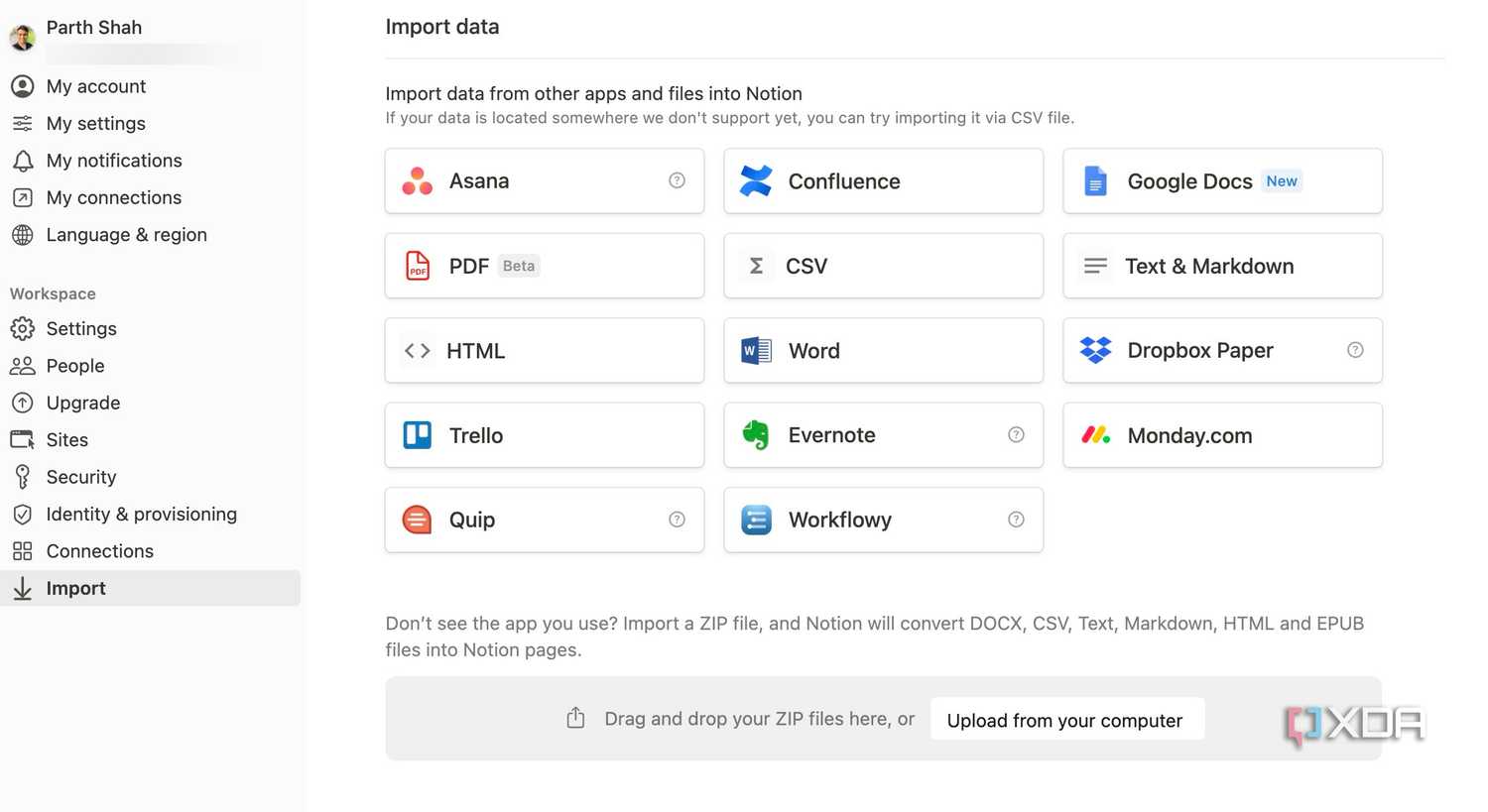Click the Identity shield icon
Image resolution: width=1488 pixels, height=812 pixels.
coord(22,514)
